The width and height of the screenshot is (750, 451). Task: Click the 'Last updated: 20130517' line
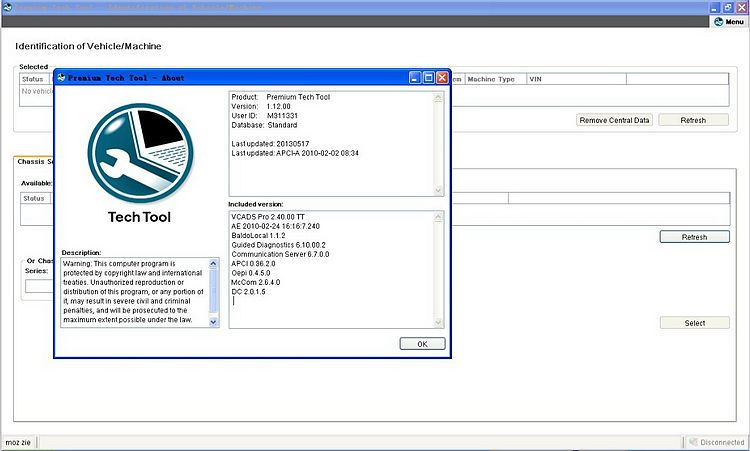pos(270,143)
